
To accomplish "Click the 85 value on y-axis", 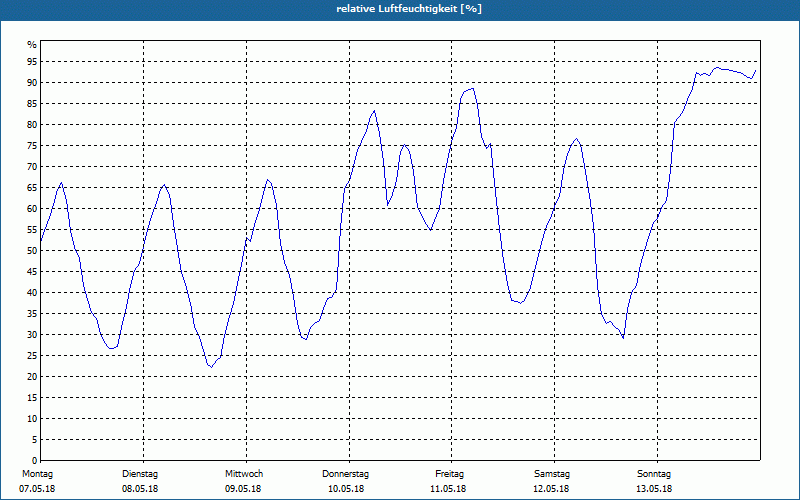I will pyautogui.click(x=32, y=104).
